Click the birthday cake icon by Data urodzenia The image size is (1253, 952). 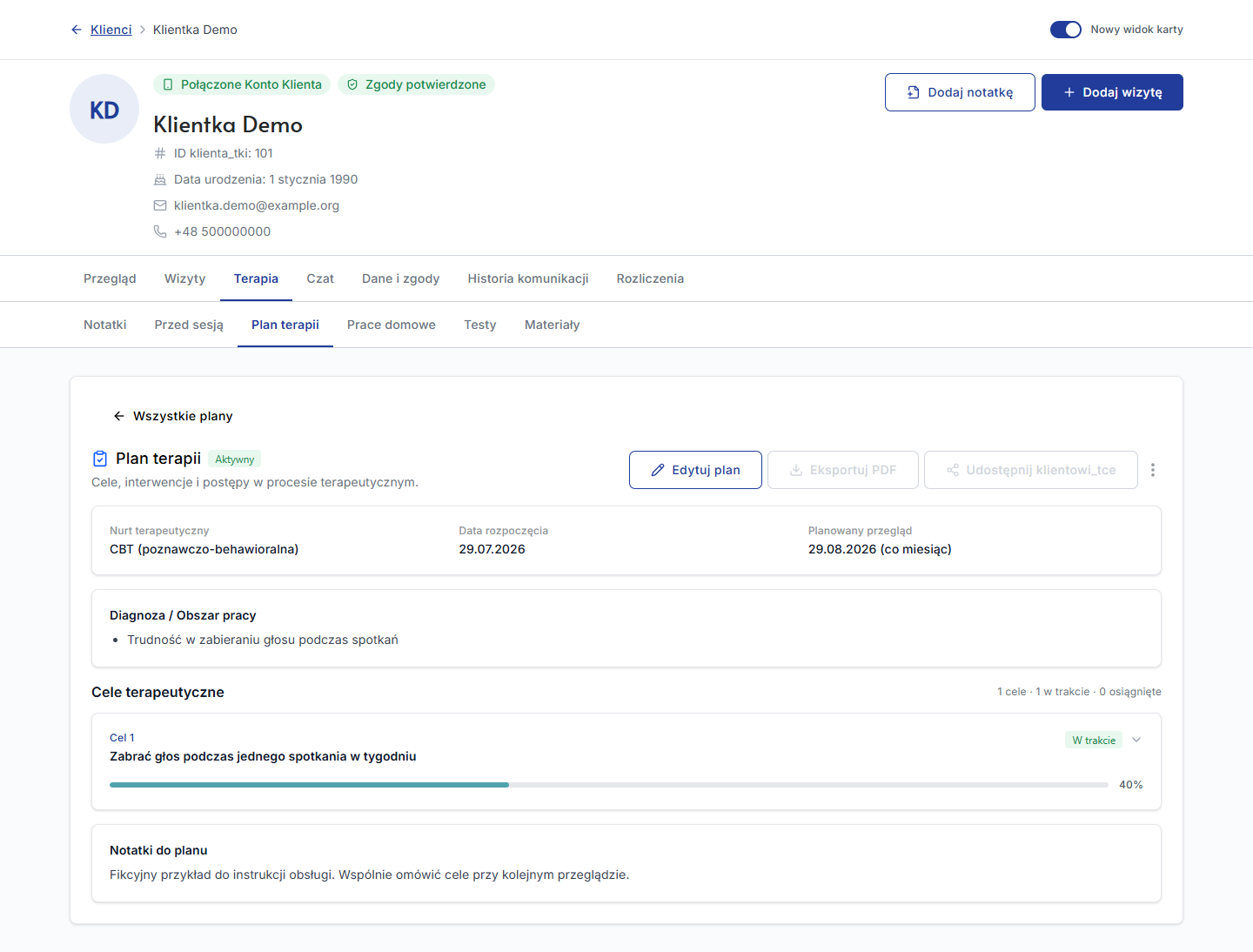coord(160,179)
